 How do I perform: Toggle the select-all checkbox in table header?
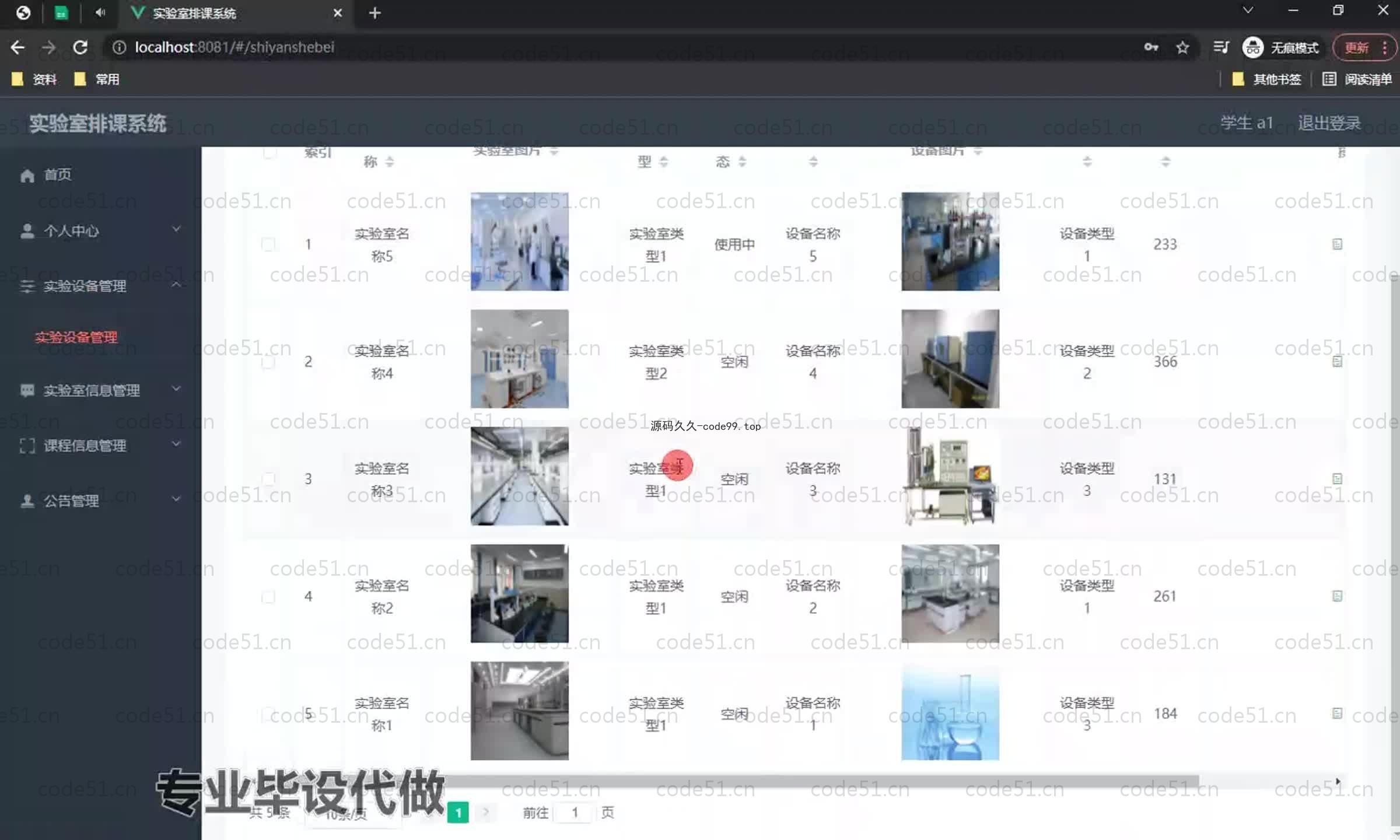pos(269,152)
